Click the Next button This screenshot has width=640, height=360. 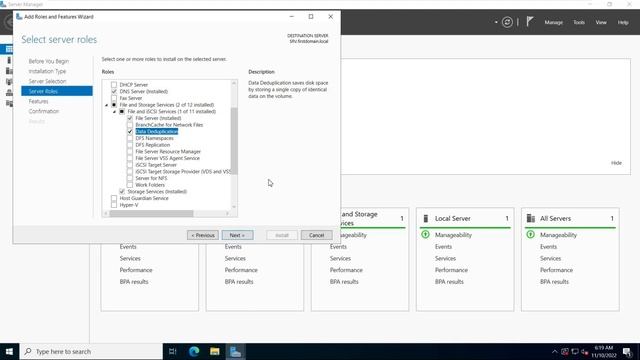click(238, 235)
